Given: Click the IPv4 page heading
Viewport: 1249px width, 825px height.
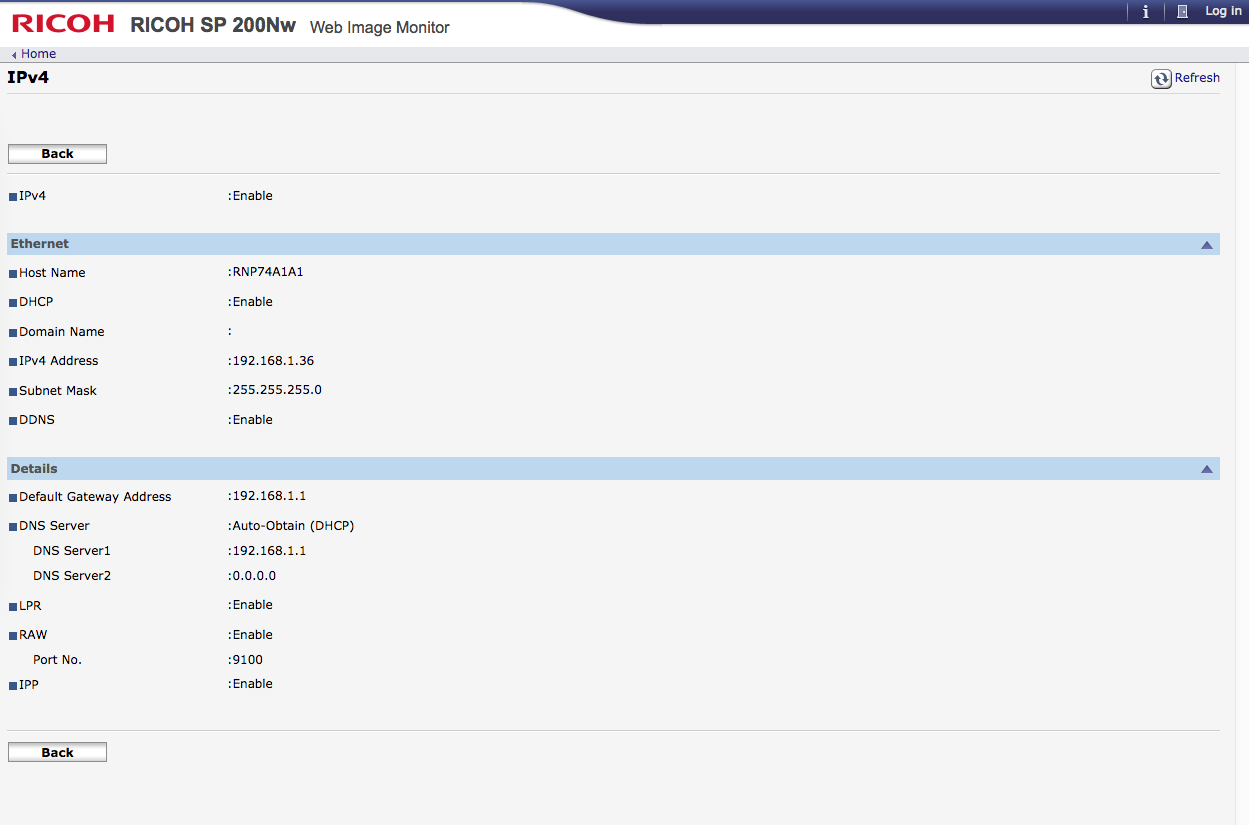Looking at the screenshot, I should click(28, 78).
